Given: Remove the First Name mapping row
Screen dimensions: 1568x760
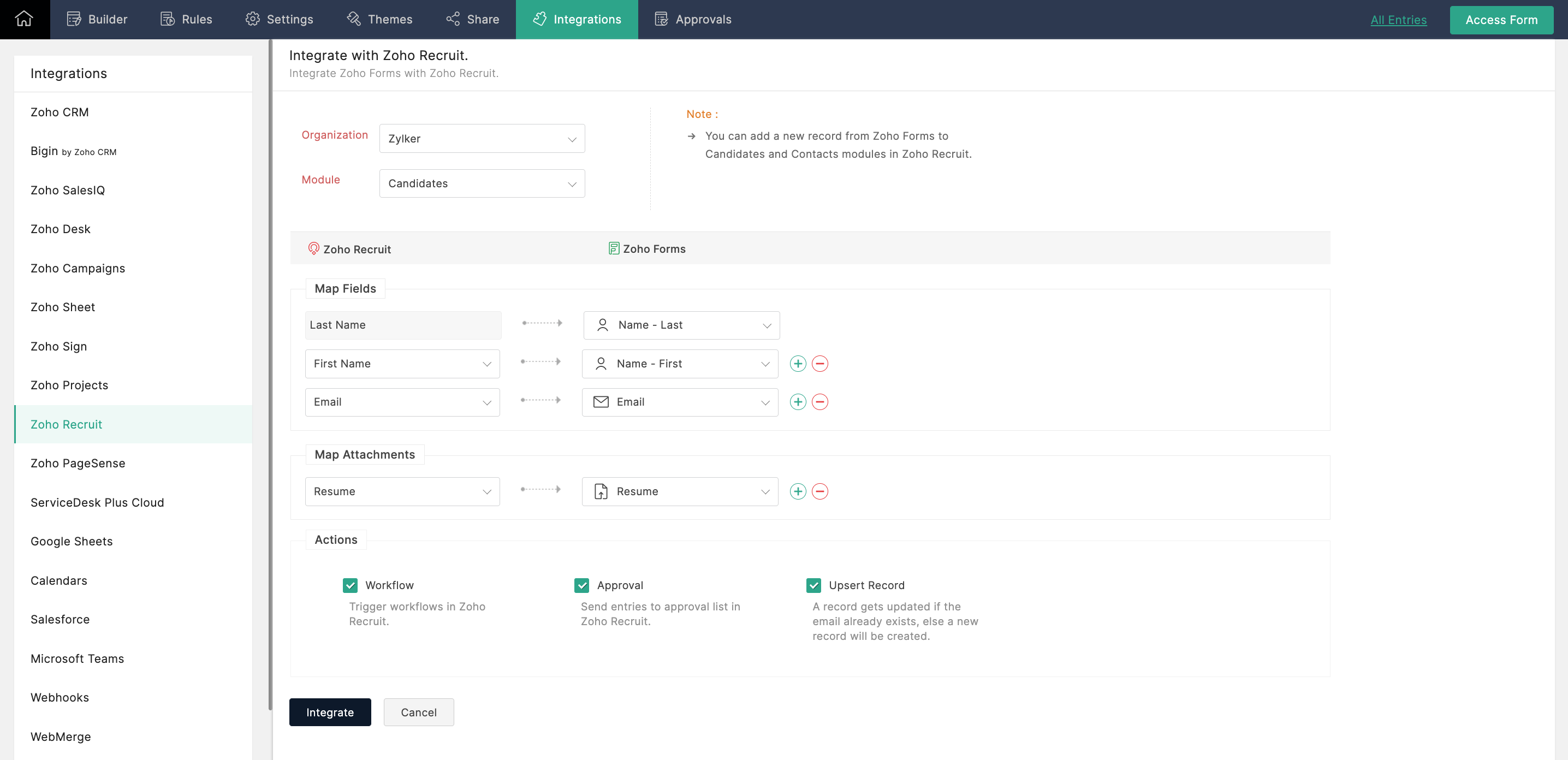Looking at the screenshot, I should pyautogui.click(x=820, y=363).
